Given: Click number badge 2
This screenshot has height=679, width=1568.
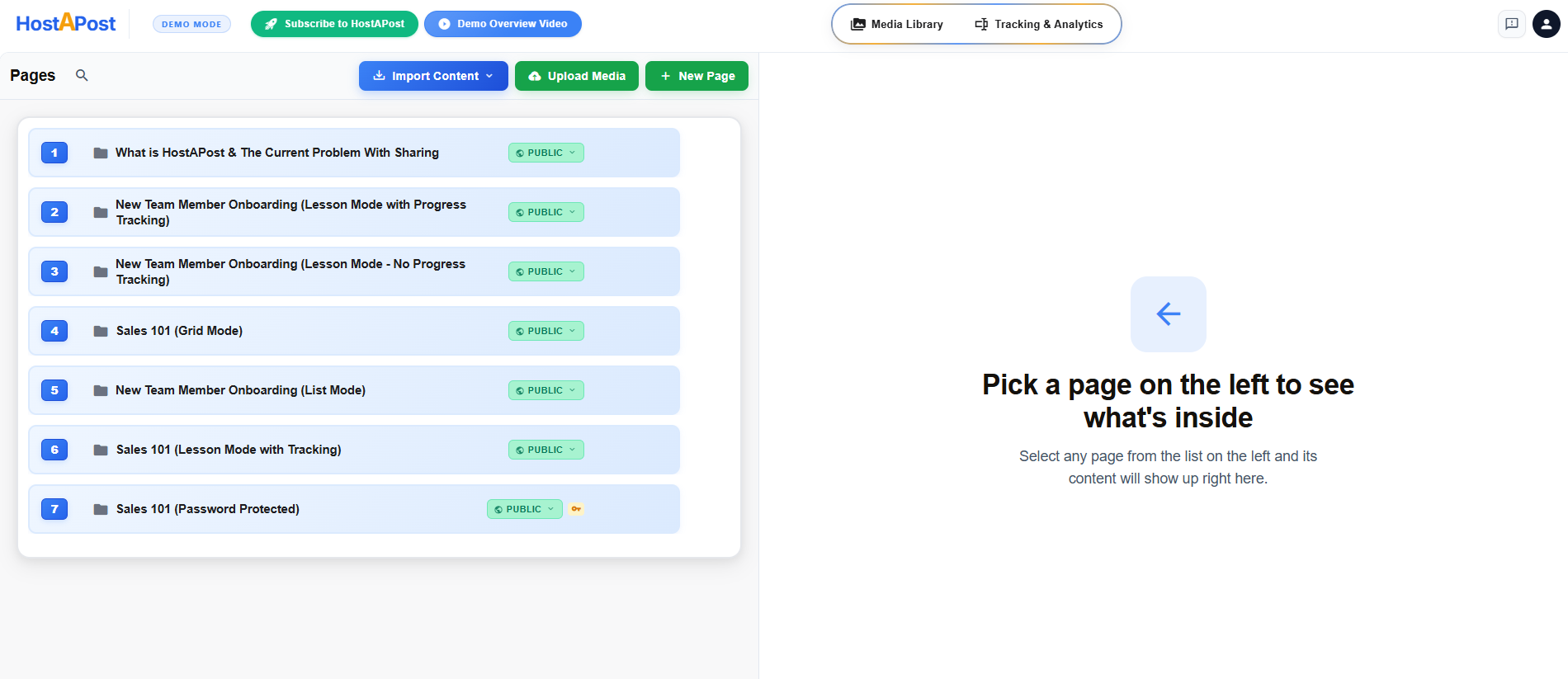Looking at the screenshot, I should click(x=54, y=212).
